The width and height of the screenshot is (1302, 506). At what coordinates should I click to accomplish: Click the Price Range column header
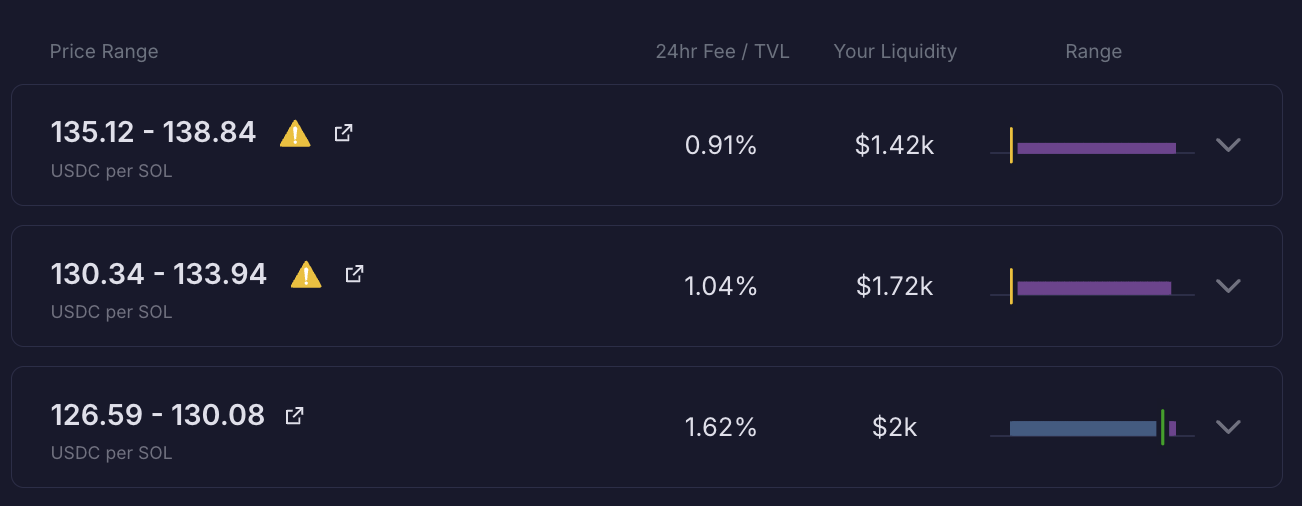click(x=104, y=52)
